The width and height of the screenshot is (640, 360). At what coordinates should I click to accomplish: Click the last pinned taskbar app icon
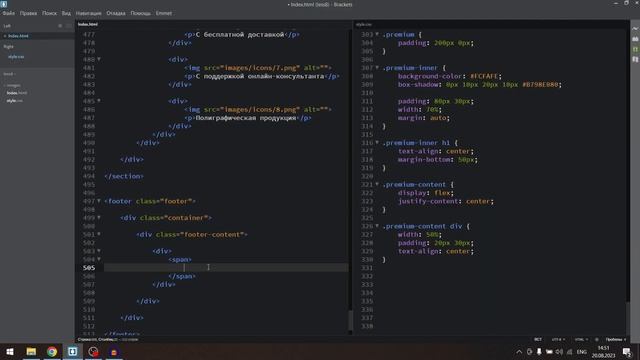tap(114, 351)
